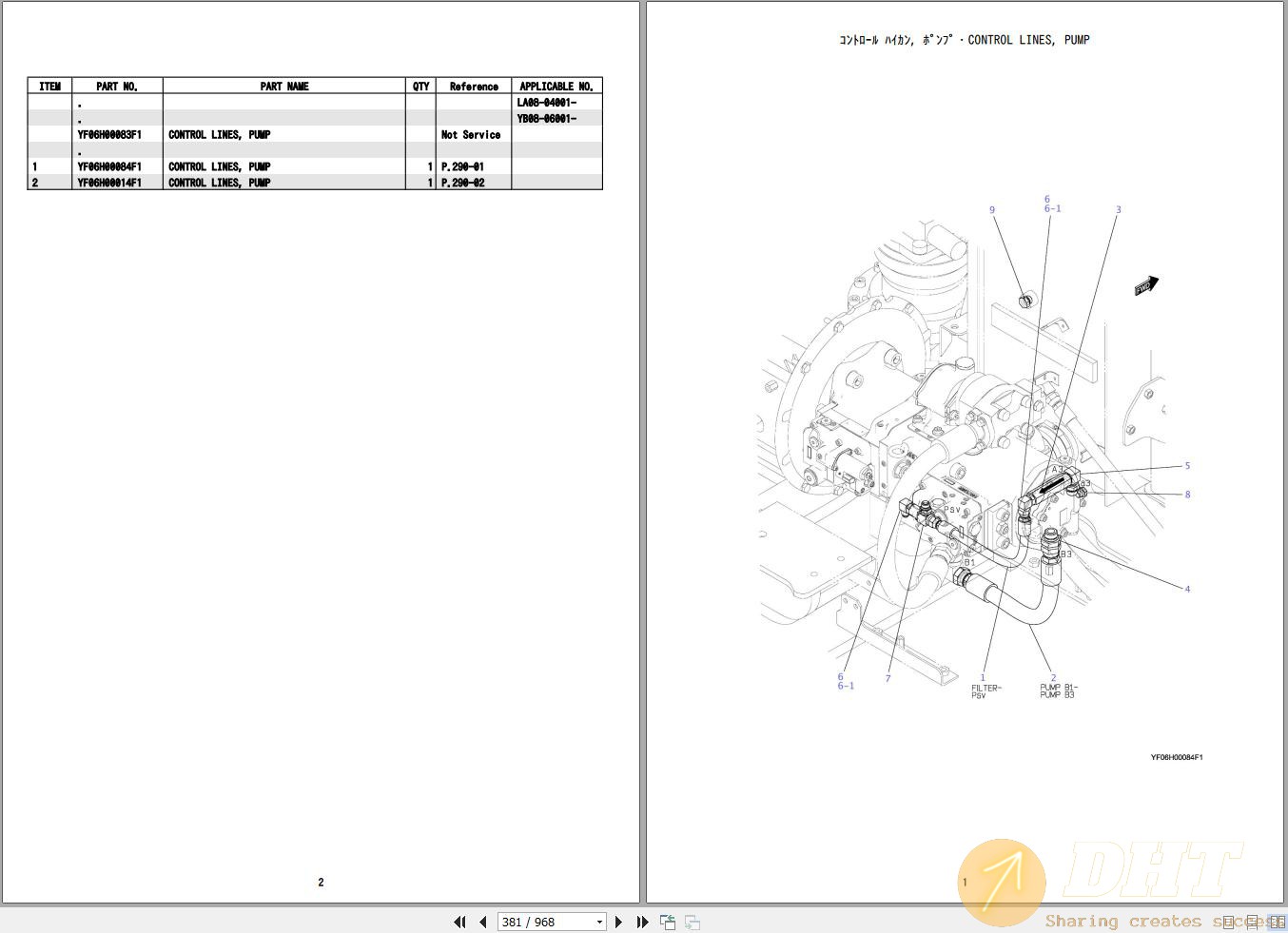The image size is (1288, 933).
Task: Click the Reference column header
Action: click(474, 87)
